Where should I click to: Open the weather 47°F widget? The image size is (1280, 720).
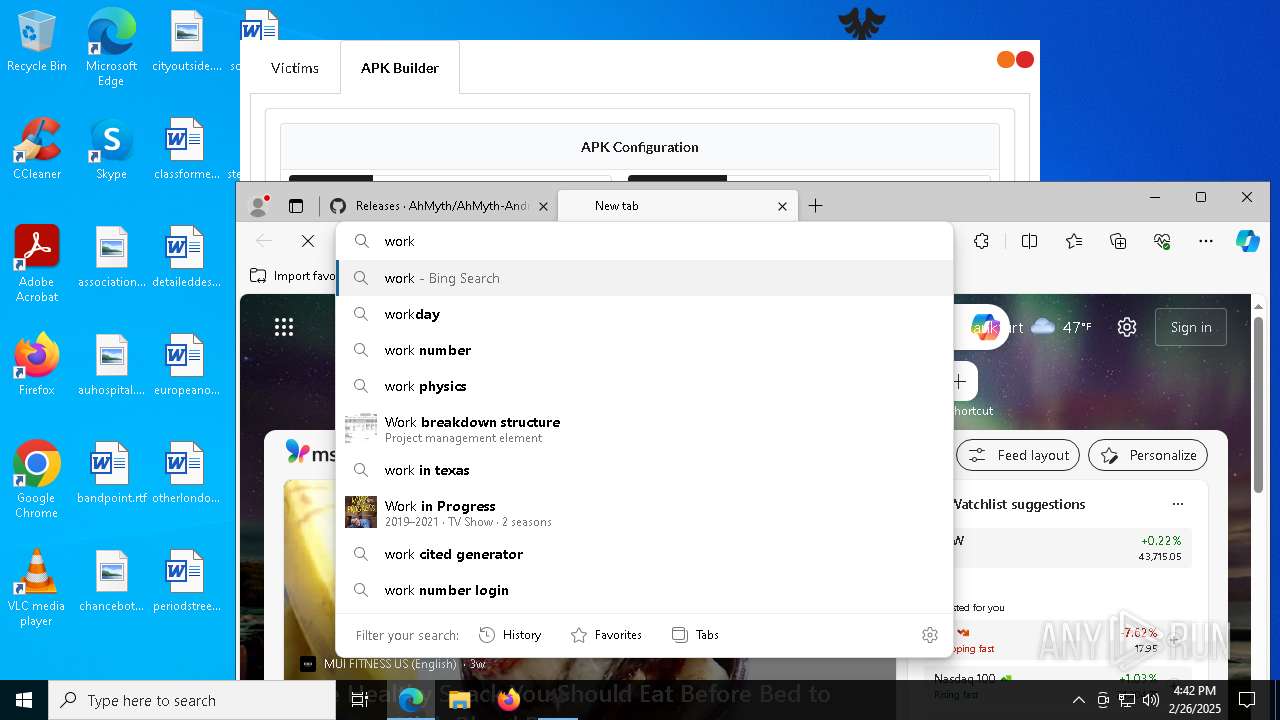coord(1062,327)
